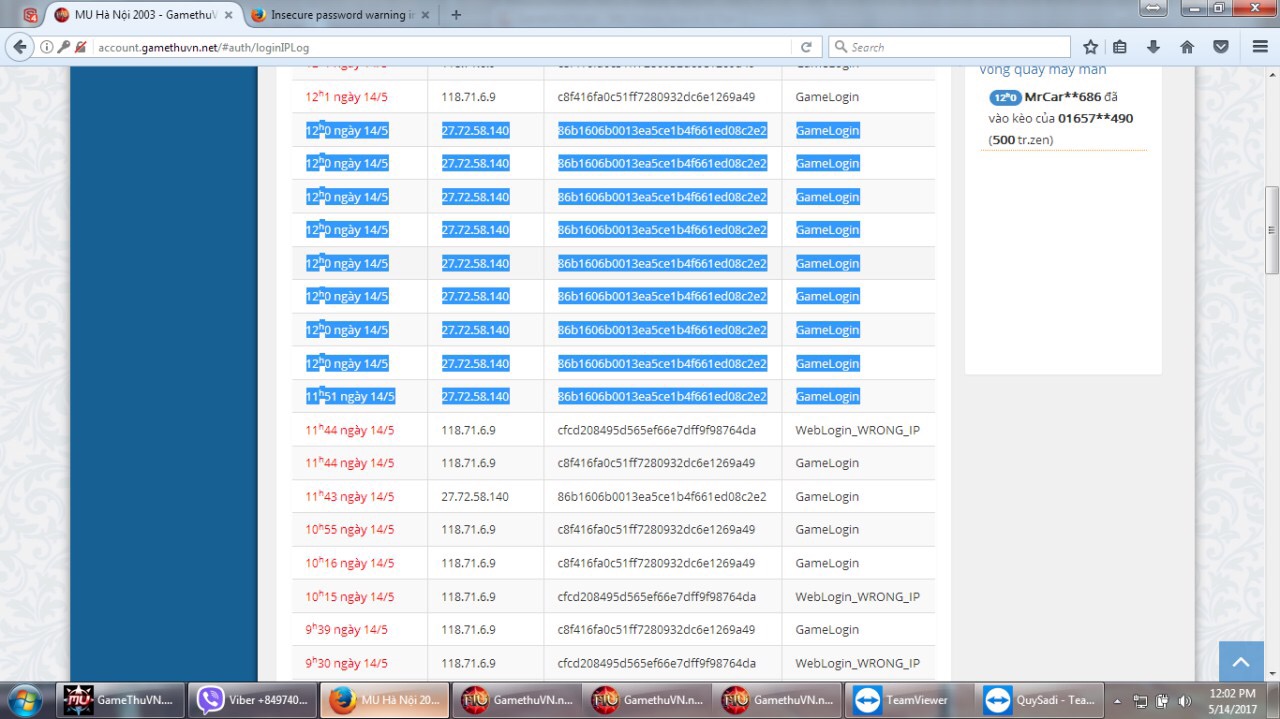Show hidden system tray icons

click(x=1117, y=701)
